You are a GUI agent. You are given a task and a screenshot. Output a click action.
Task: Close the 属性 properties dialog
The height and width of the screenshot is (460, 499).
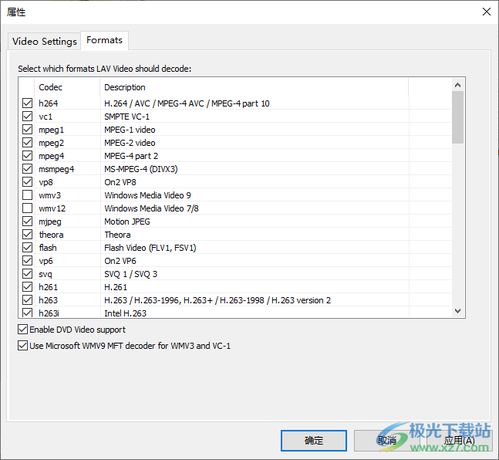pyautogui.click(x=486, y=12)
